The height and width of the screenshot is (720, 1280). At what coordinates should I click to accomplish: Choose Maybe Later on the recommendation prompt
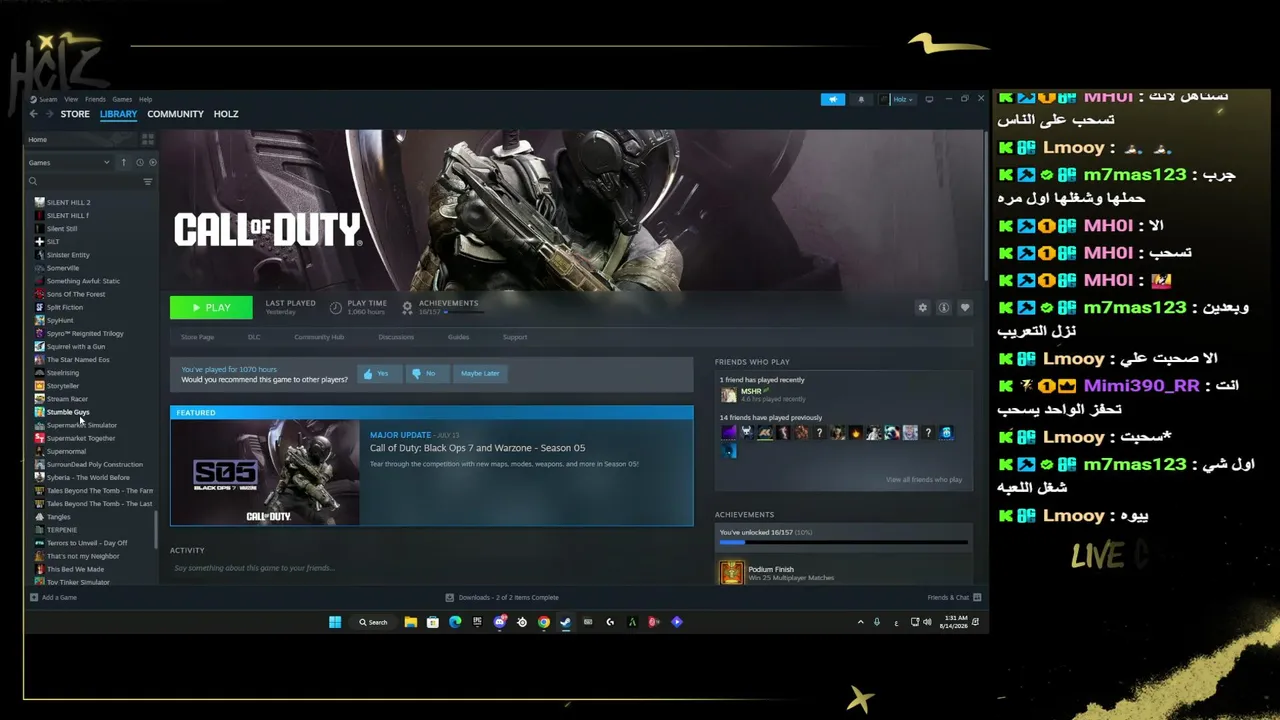click(x=480, y=374)
